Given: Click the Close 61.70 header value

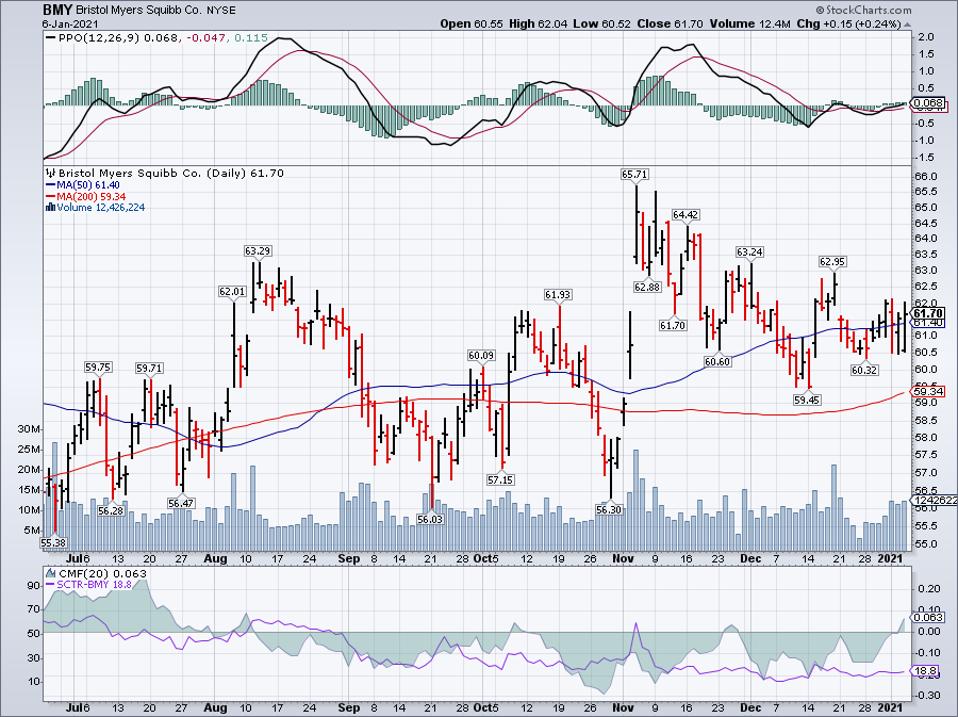Looking at the screenshot, I should point(670,24).
